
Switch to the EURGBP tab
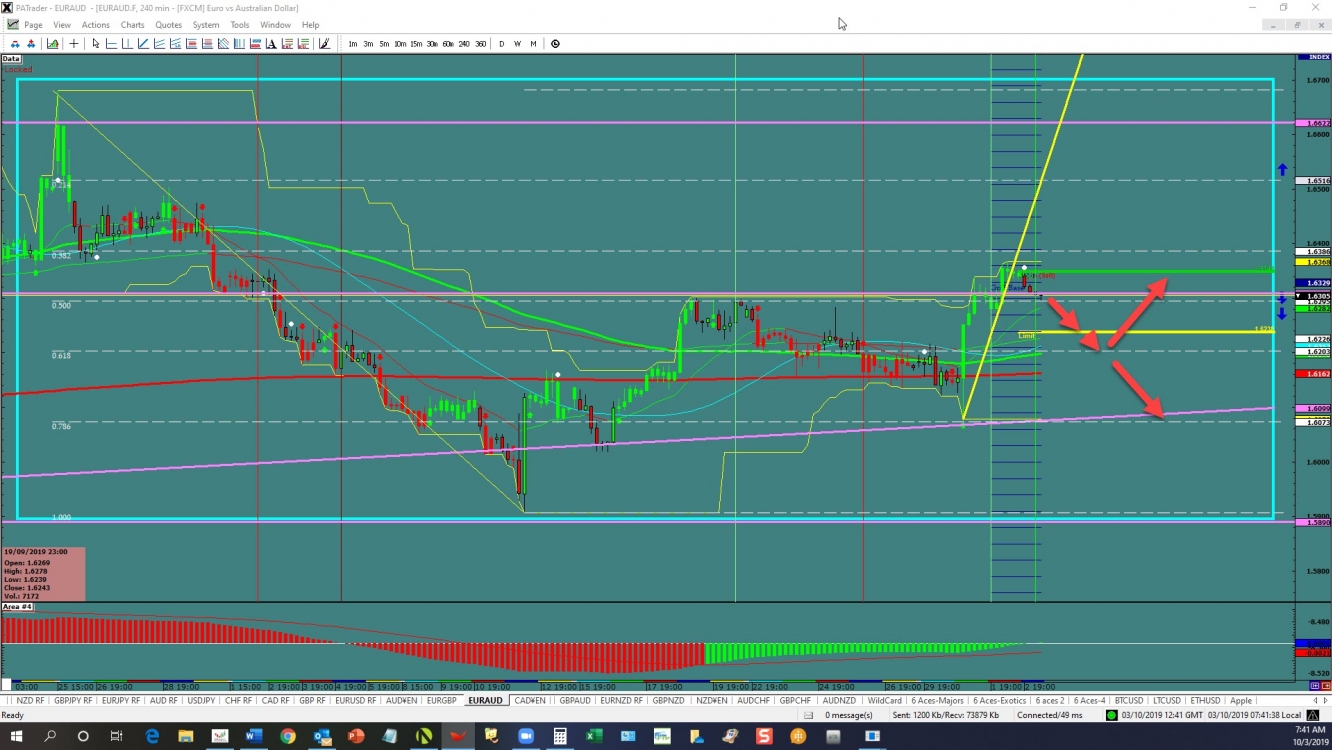tap(441, 700)
